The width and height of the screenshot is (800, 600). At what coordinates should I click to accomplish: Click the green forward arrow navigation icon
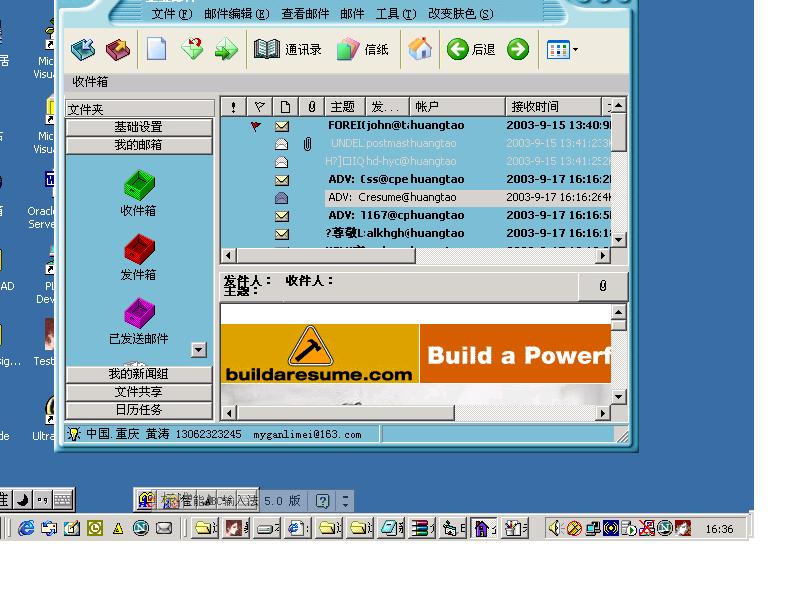pyautogui.click(x=517, y=48)
